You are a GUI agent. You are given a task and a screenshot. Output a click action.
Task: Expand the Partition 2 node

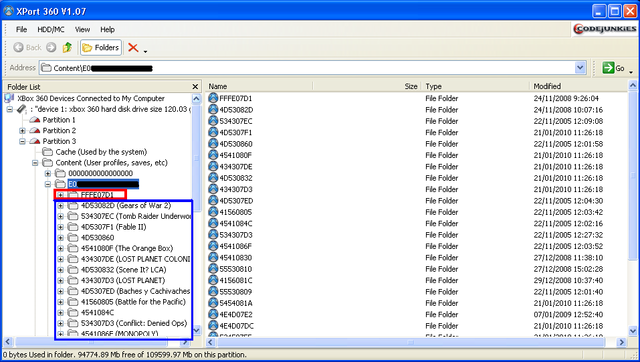[x=22, y=131]
